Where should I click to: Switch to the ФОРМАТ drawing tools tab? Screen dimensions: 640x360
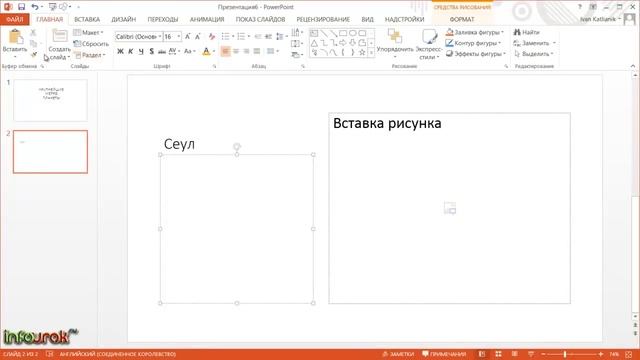(462, 19)
